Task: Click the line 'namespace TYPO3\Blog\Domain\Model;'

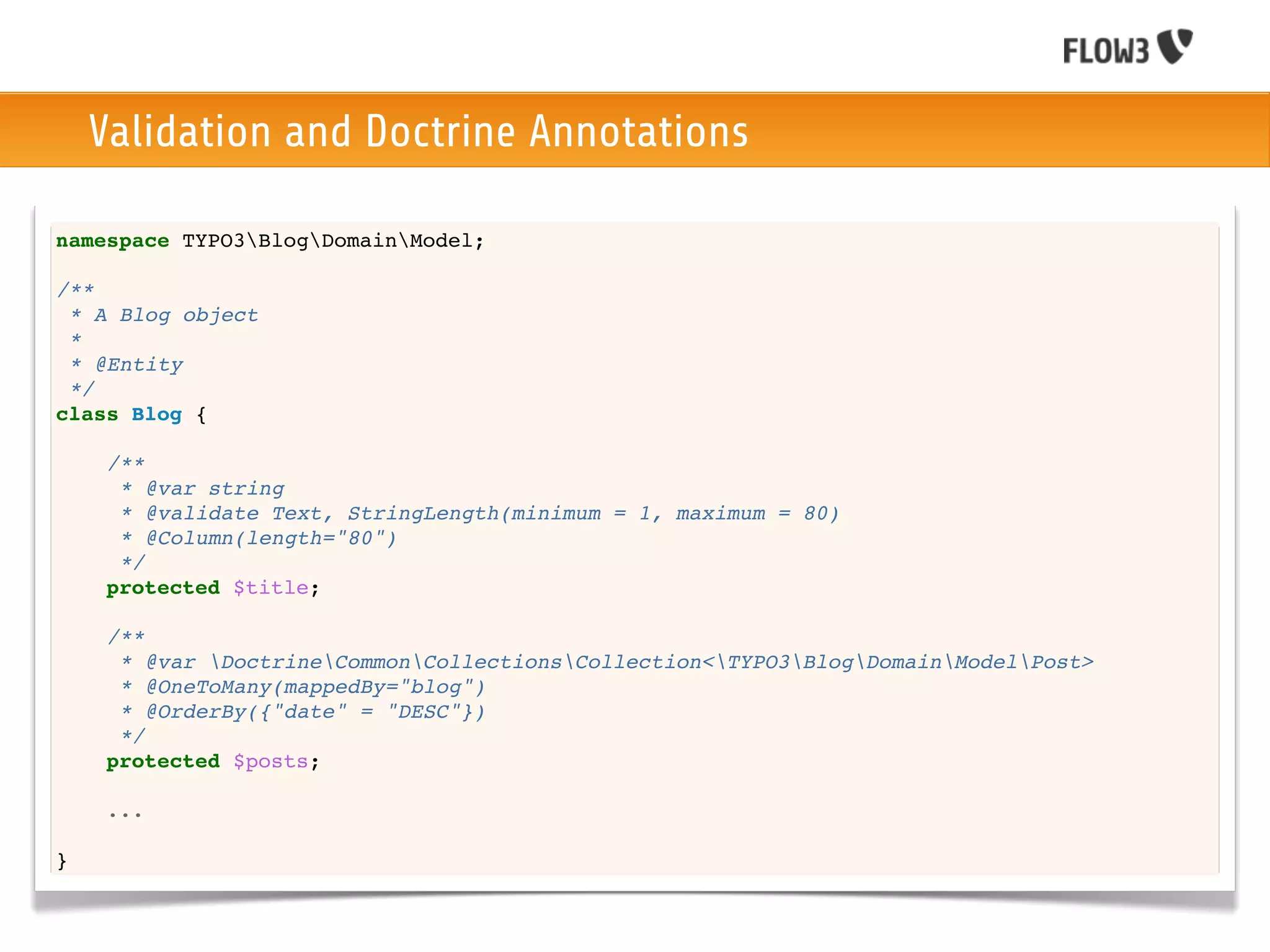Action: 270,240
